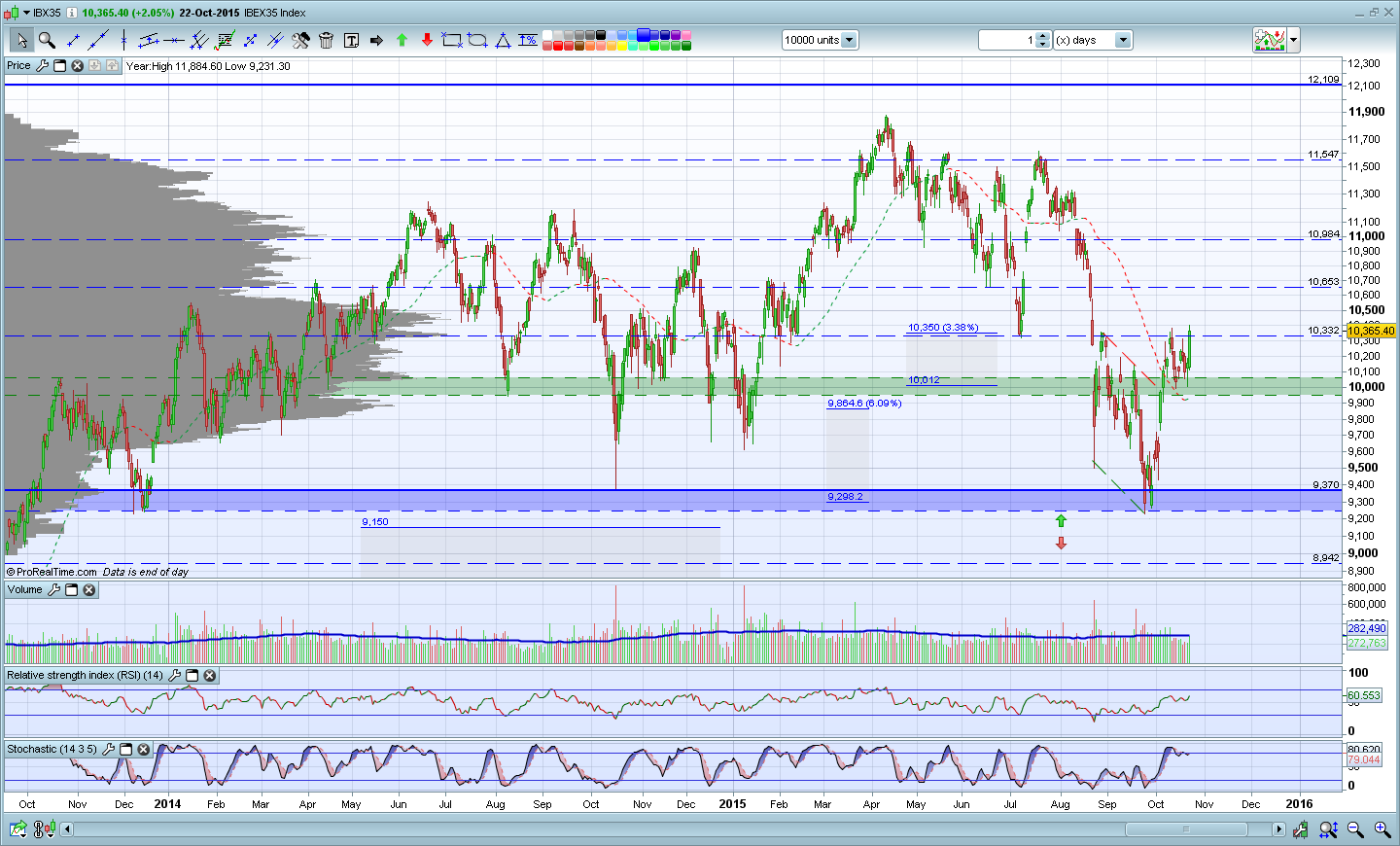Pick the vertical line drawing tool
Screen dimensions: 1400x846
click(x=123, y=40)
